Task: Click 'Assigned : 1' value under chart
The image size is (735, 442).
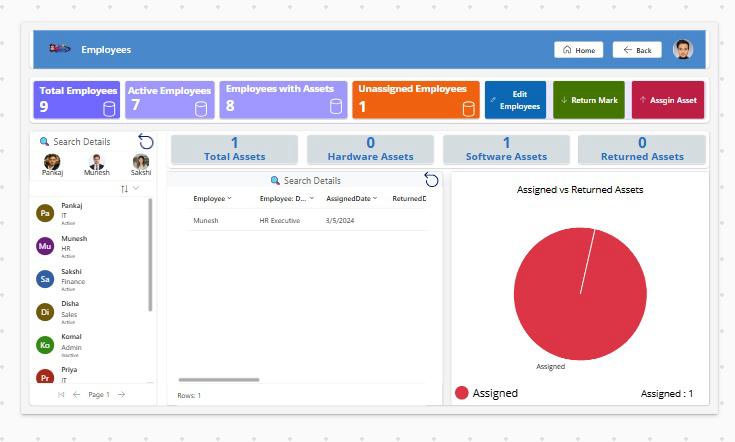Action: (667, 394)
